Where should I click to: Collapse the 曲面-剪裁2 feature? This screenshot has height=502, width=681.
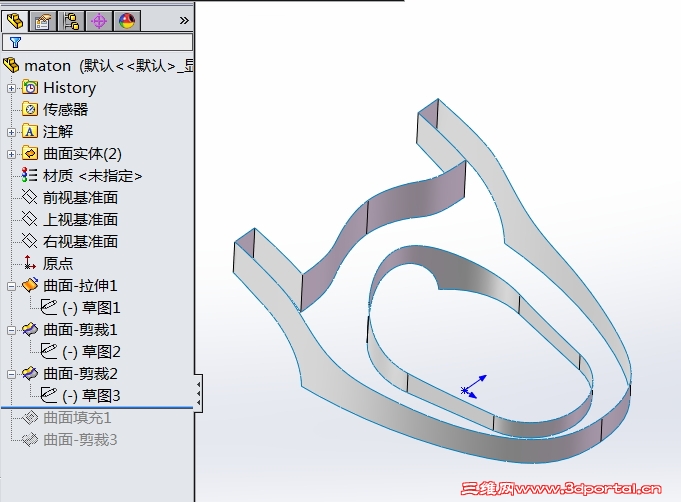point(11,374)
